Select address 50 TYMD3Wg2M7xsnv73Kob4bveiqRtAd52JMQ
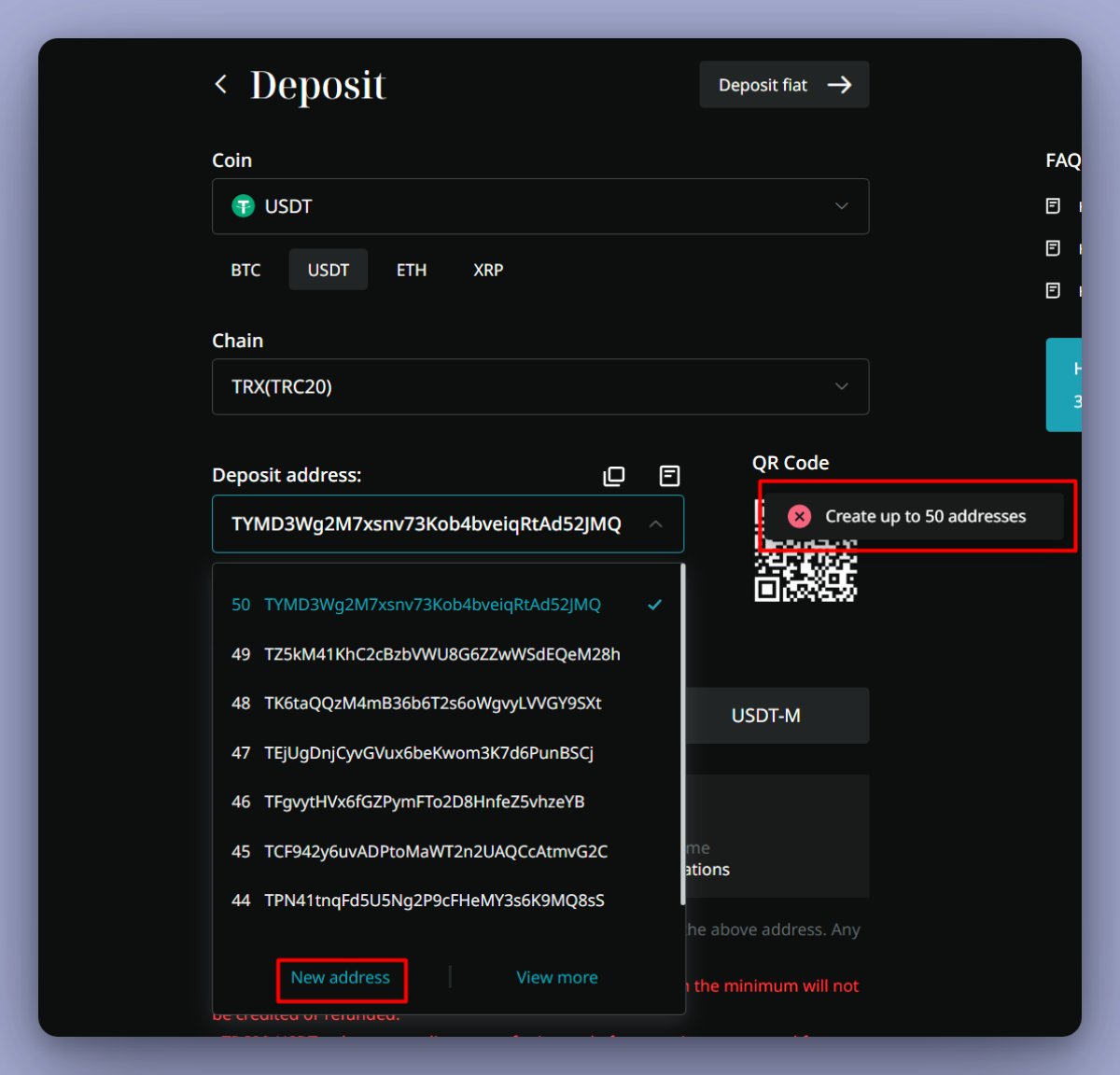 pos(447,605)
